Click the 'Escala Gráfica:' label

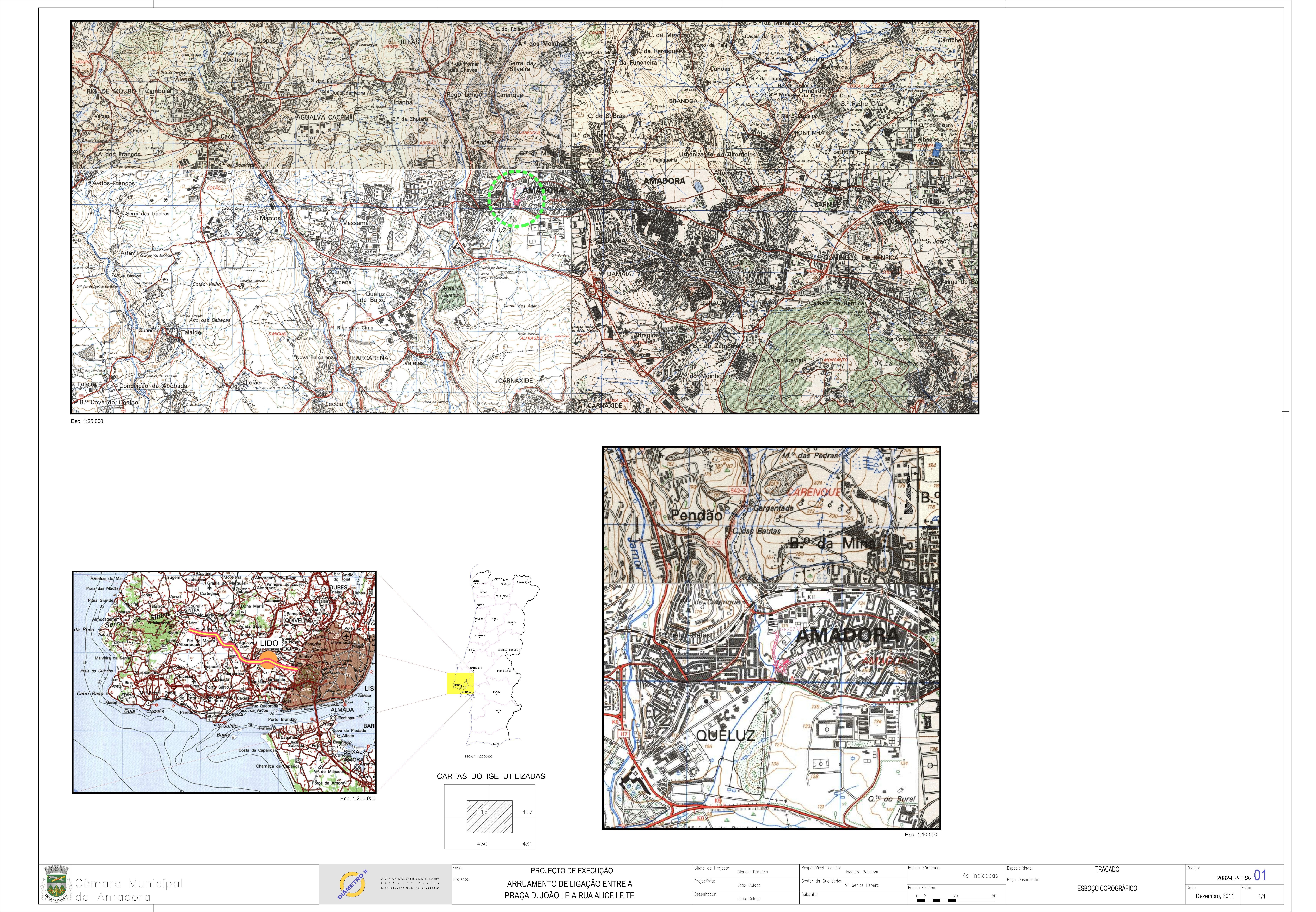point(922,887)
